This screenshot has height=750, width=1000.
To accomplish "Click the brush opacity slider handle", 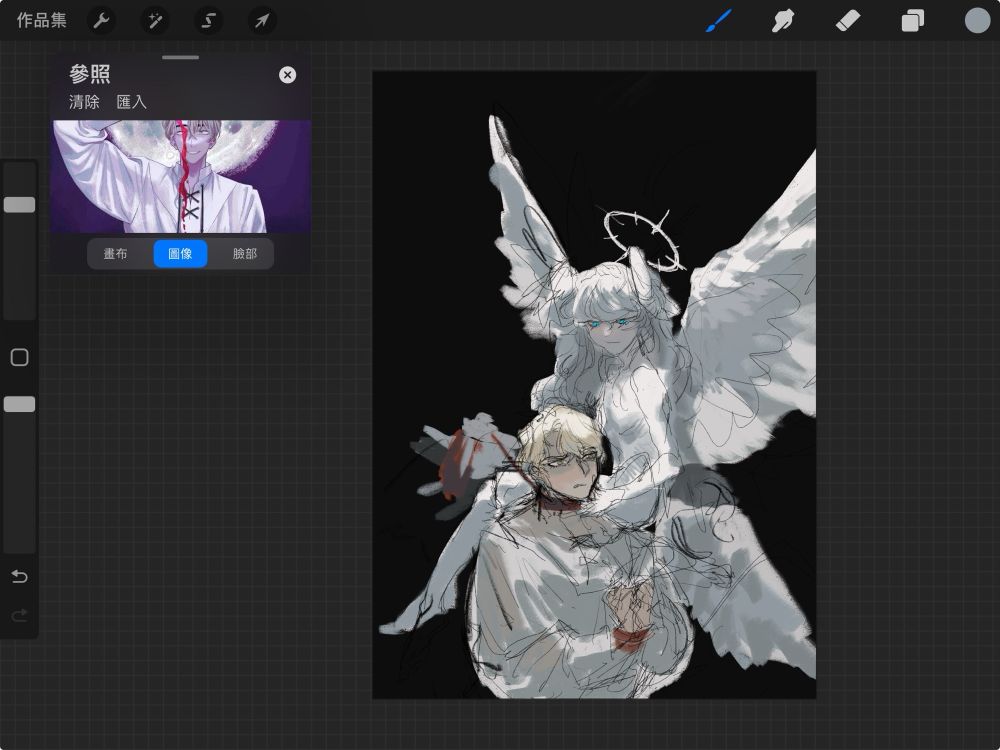I will point(19,404).
